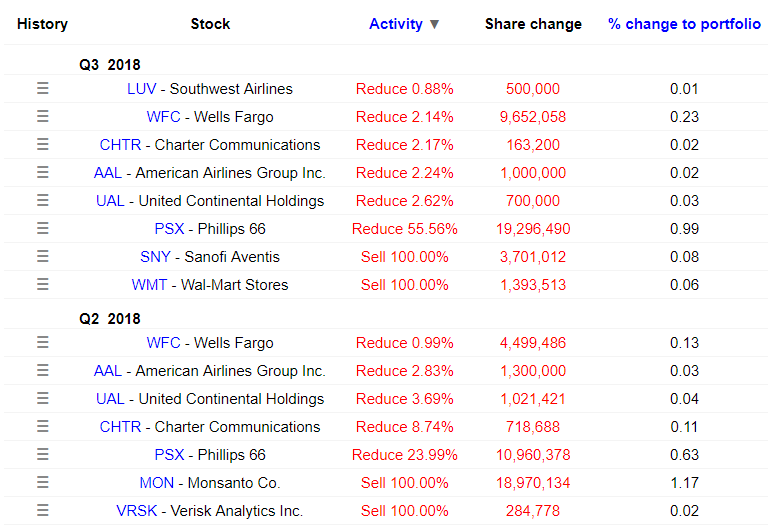Click the Share change column header
768x529 pixels.
point(533,24)
